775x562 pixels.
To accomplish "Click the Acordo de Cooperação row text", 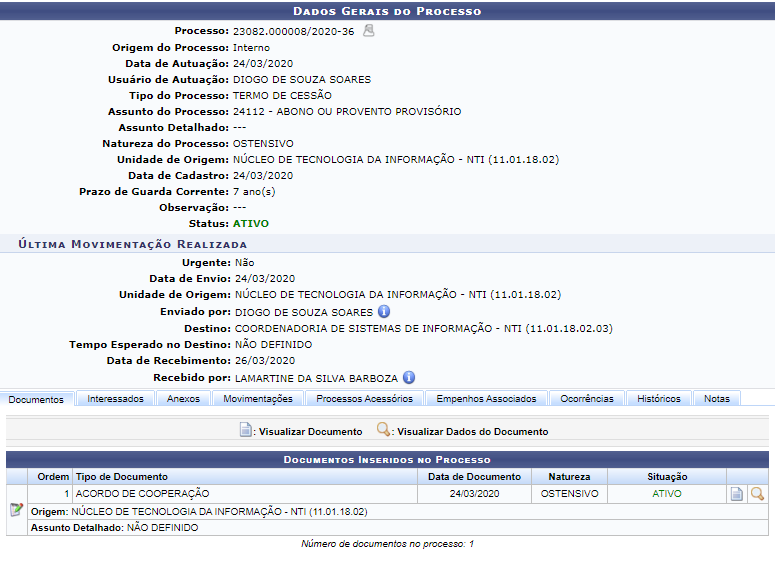I will click(142, 494).
